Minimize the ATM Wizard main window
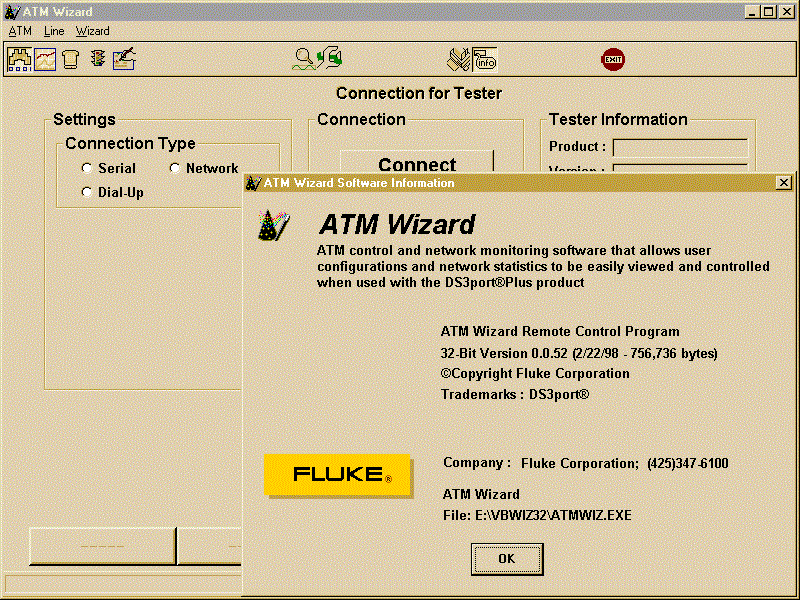The width and height of the screenshot is (800, 601). (x=752, y=11)
